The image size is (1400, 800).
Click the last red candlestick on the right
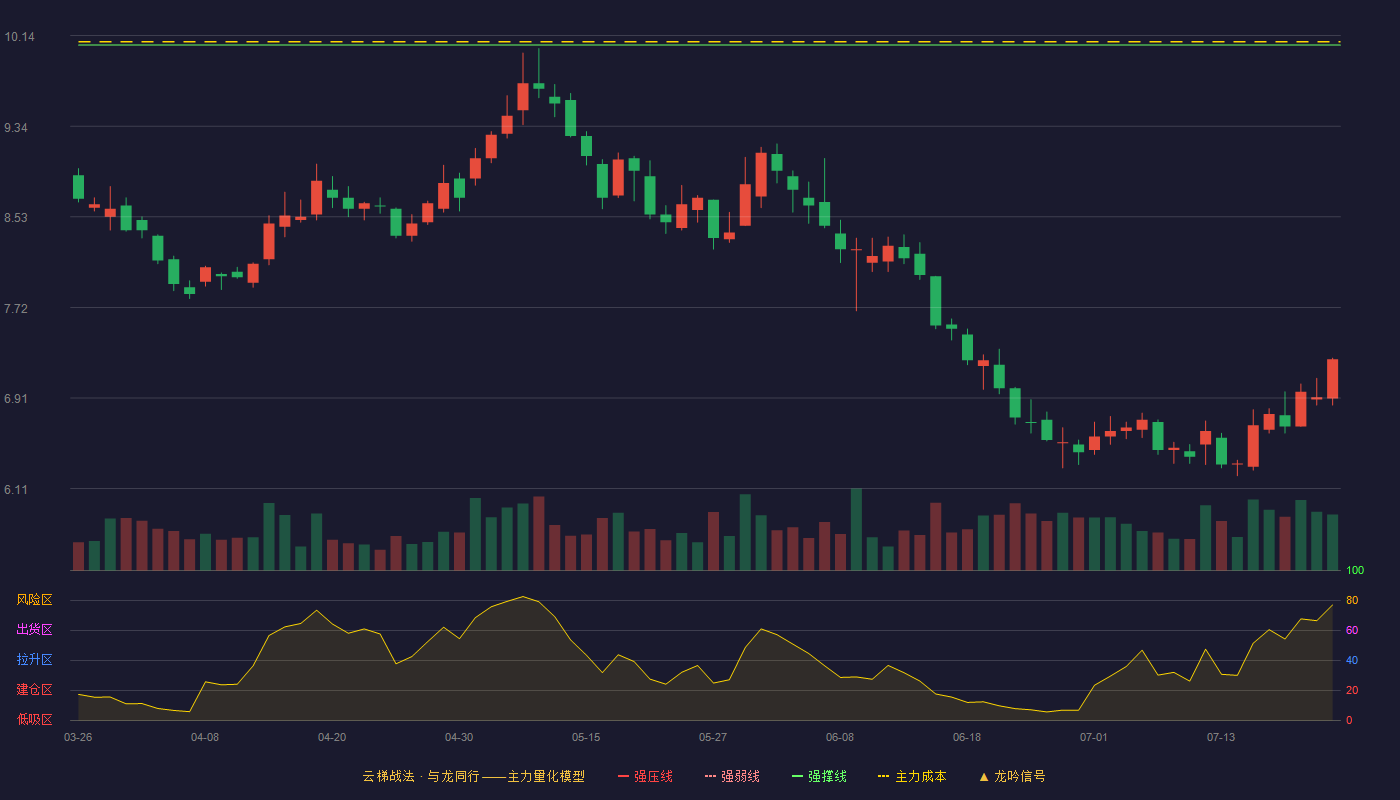1332,379
